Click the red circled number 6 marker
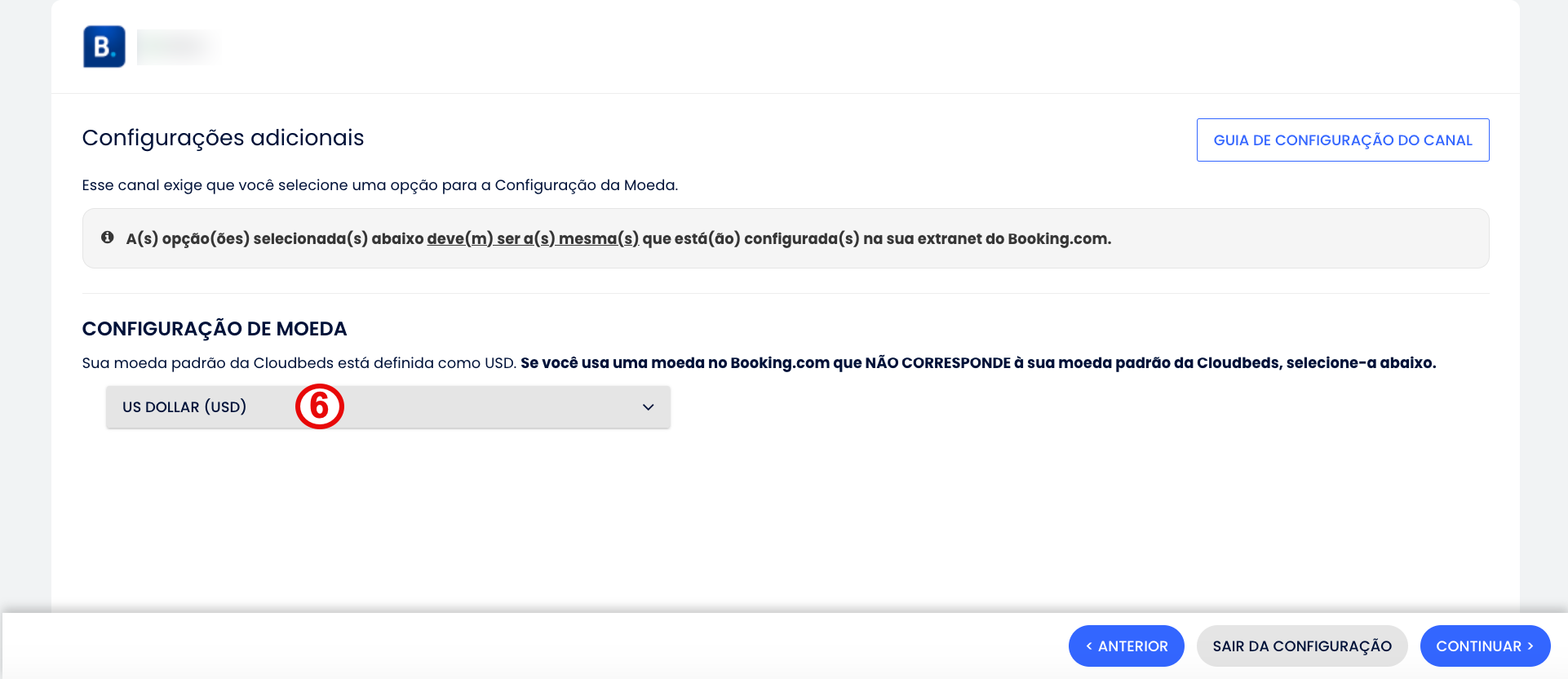The width and height of the screenshot is (1568, 679). [320, 406]
